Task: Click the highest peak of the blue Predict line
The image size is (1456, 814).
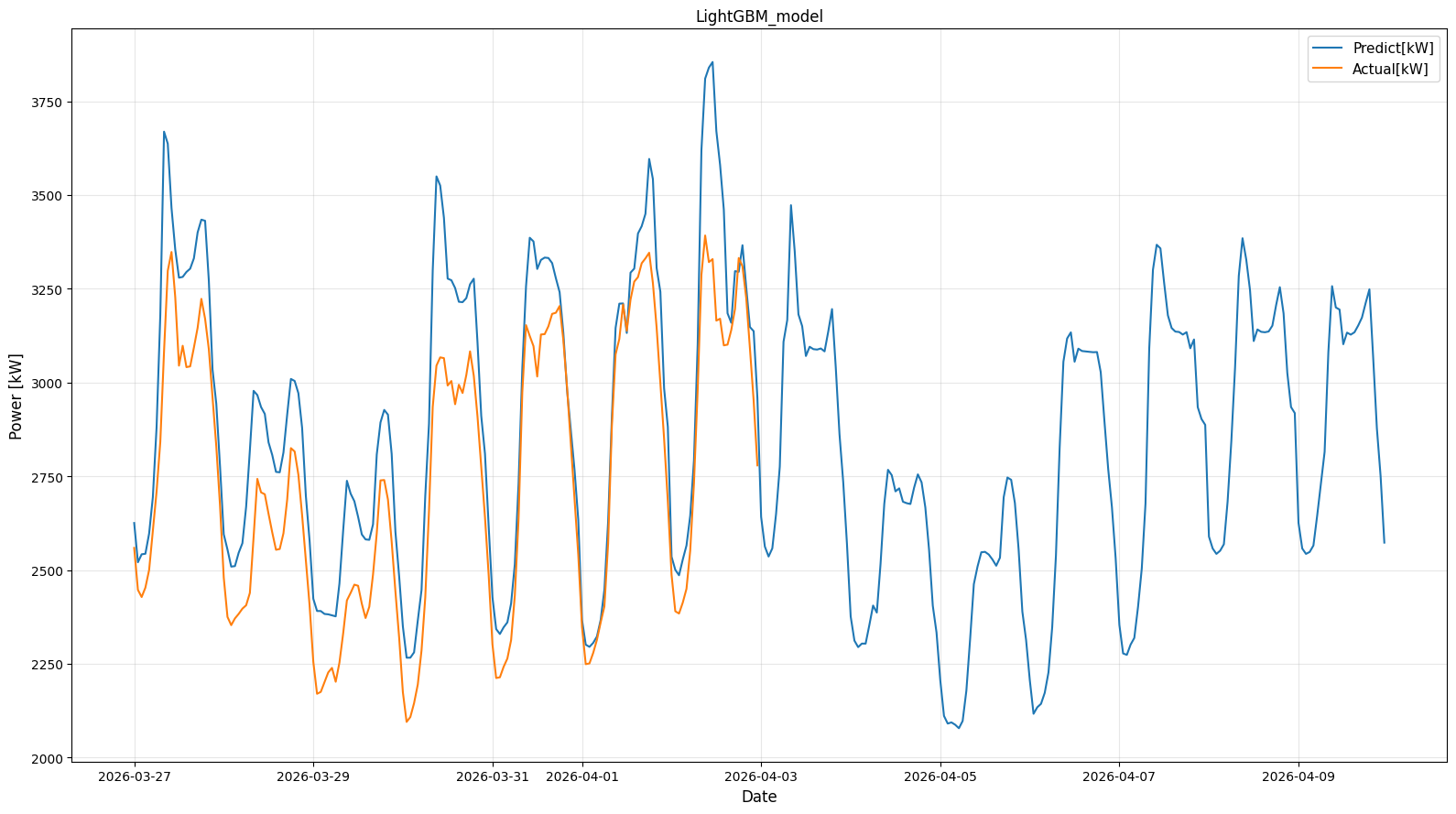Action: point(712,62)
